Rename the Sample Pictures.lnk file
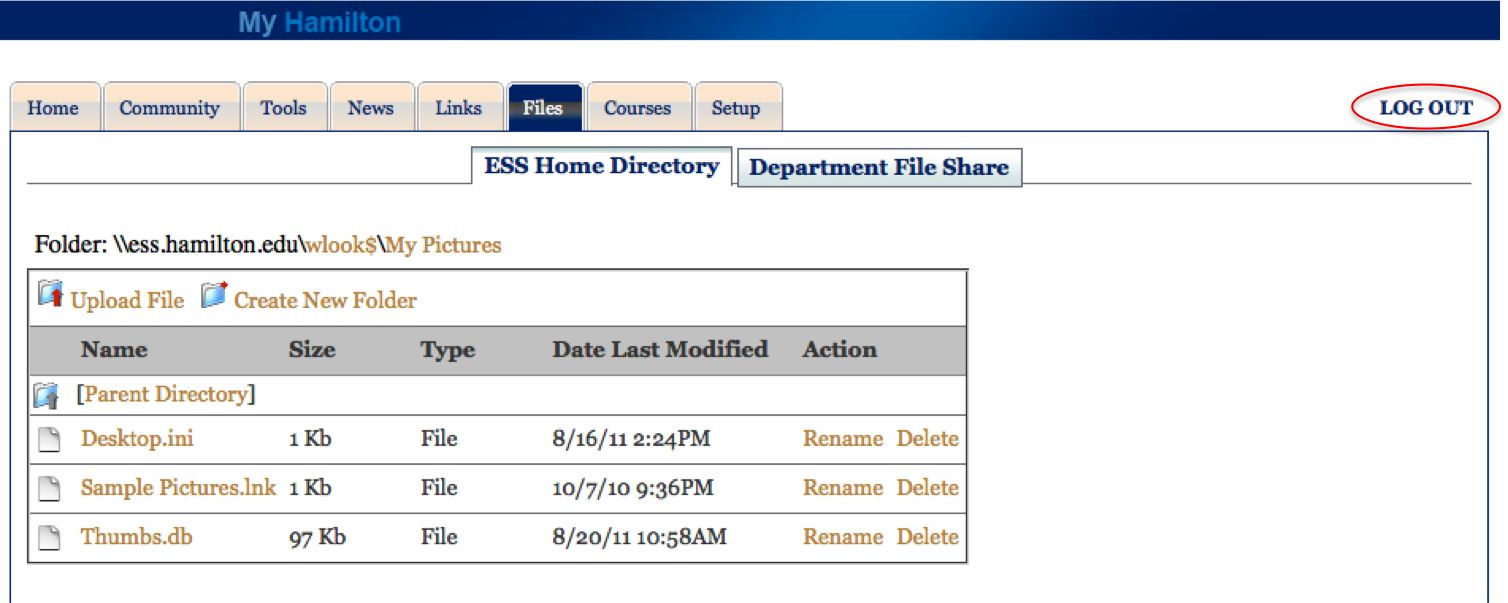 click(x=843, y=488)
